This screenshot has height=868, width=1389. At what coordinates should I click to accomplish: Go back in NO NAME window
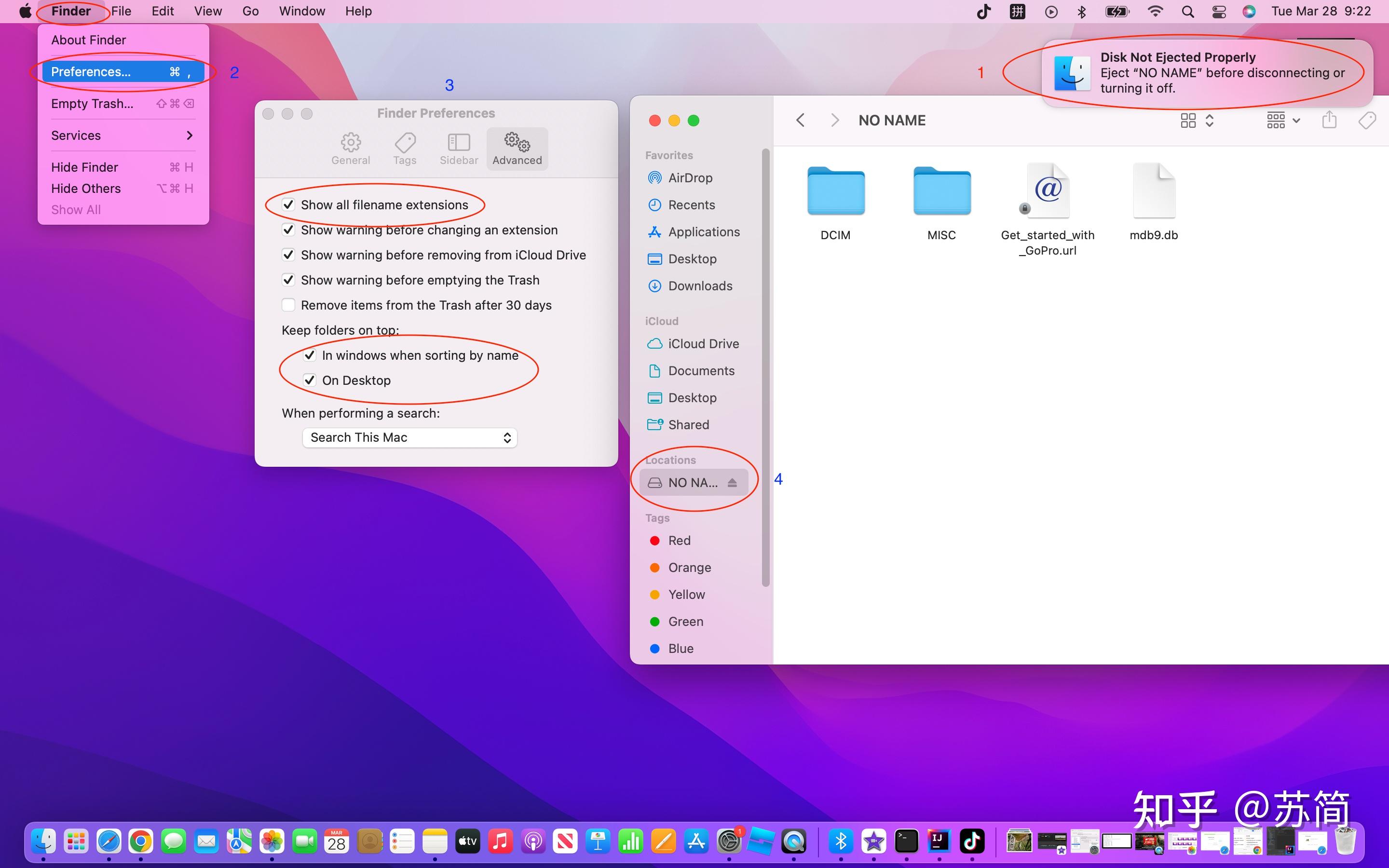tap(800, 121)
